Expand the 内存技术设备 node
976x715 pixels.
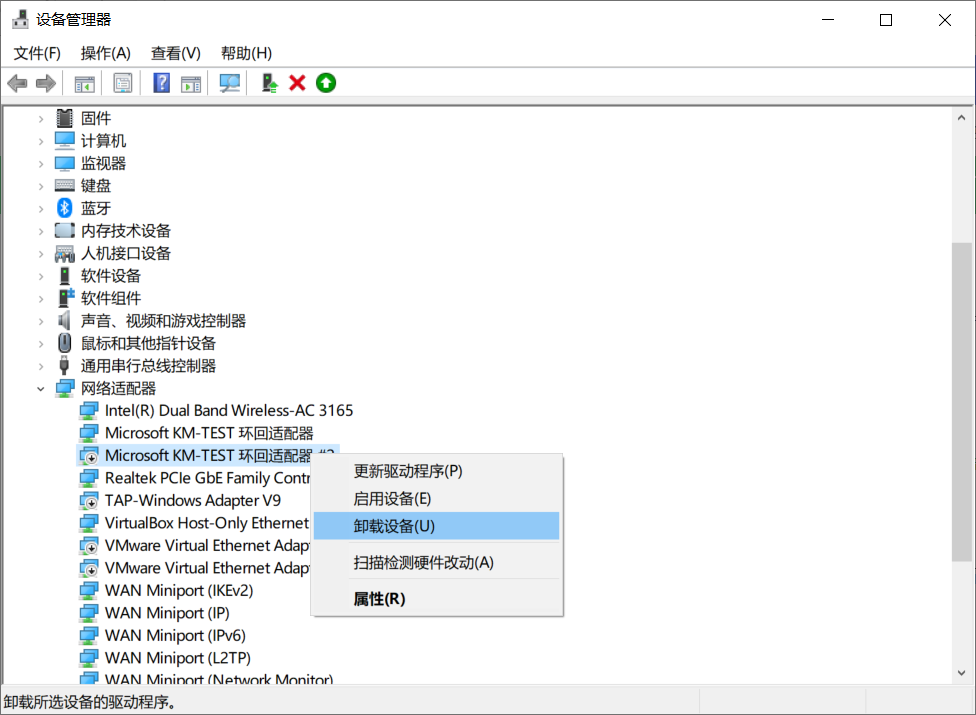tap(41, 231)
